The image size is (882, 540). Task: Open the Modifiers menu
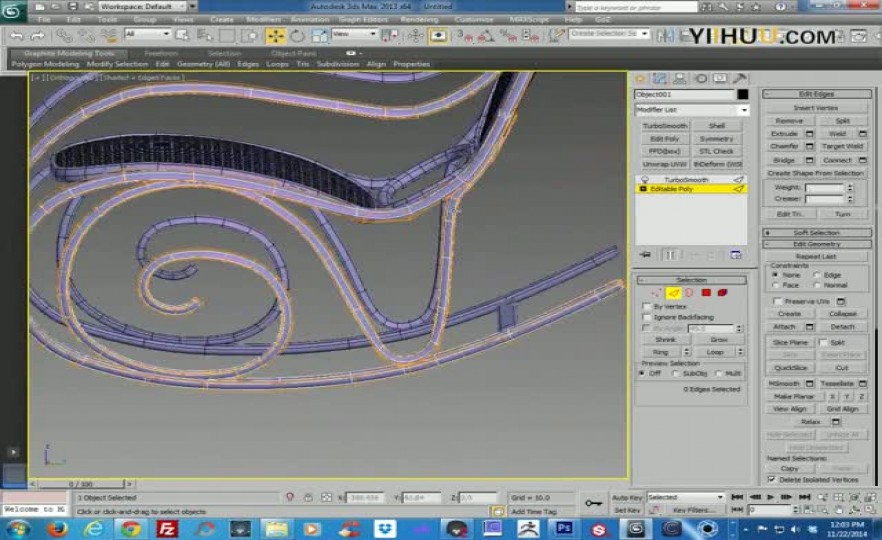[x=264, y=19]
